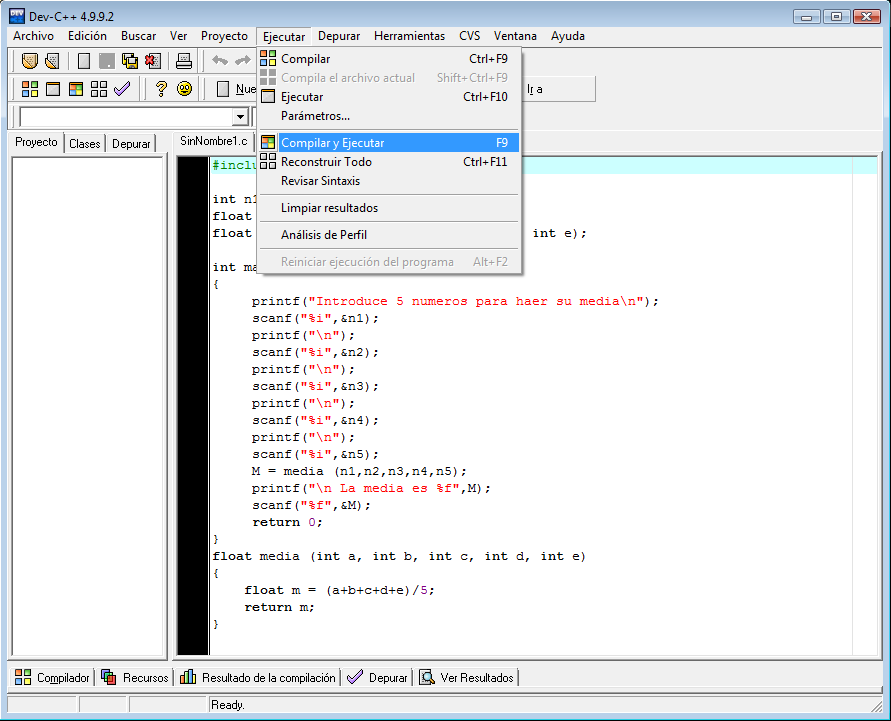Click inside the toolbar combo box field

pyautogui.click(x=126, y=117)
